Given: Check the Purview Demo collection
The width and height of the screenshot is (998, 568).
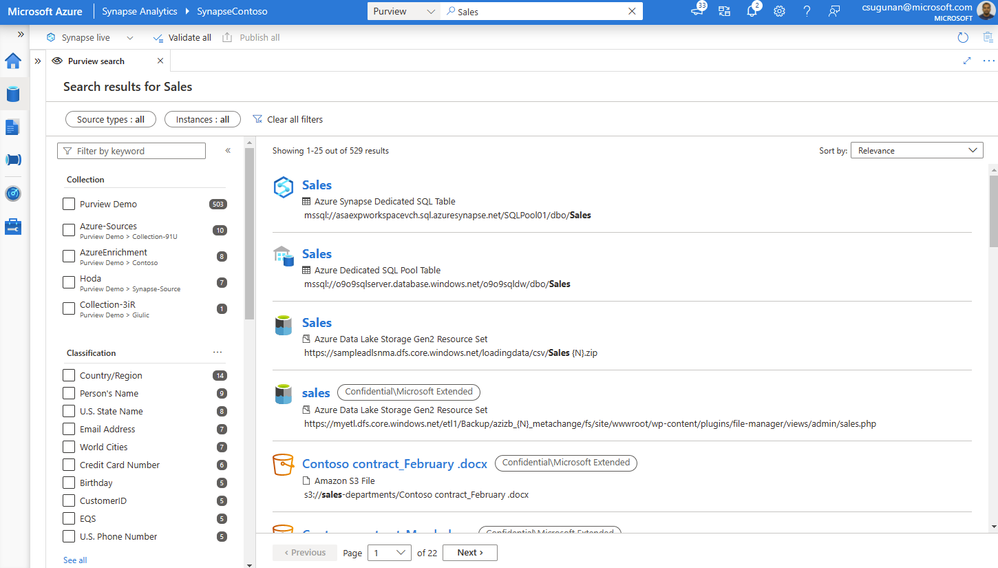Looking at the screenshot, I should point(69,204).
